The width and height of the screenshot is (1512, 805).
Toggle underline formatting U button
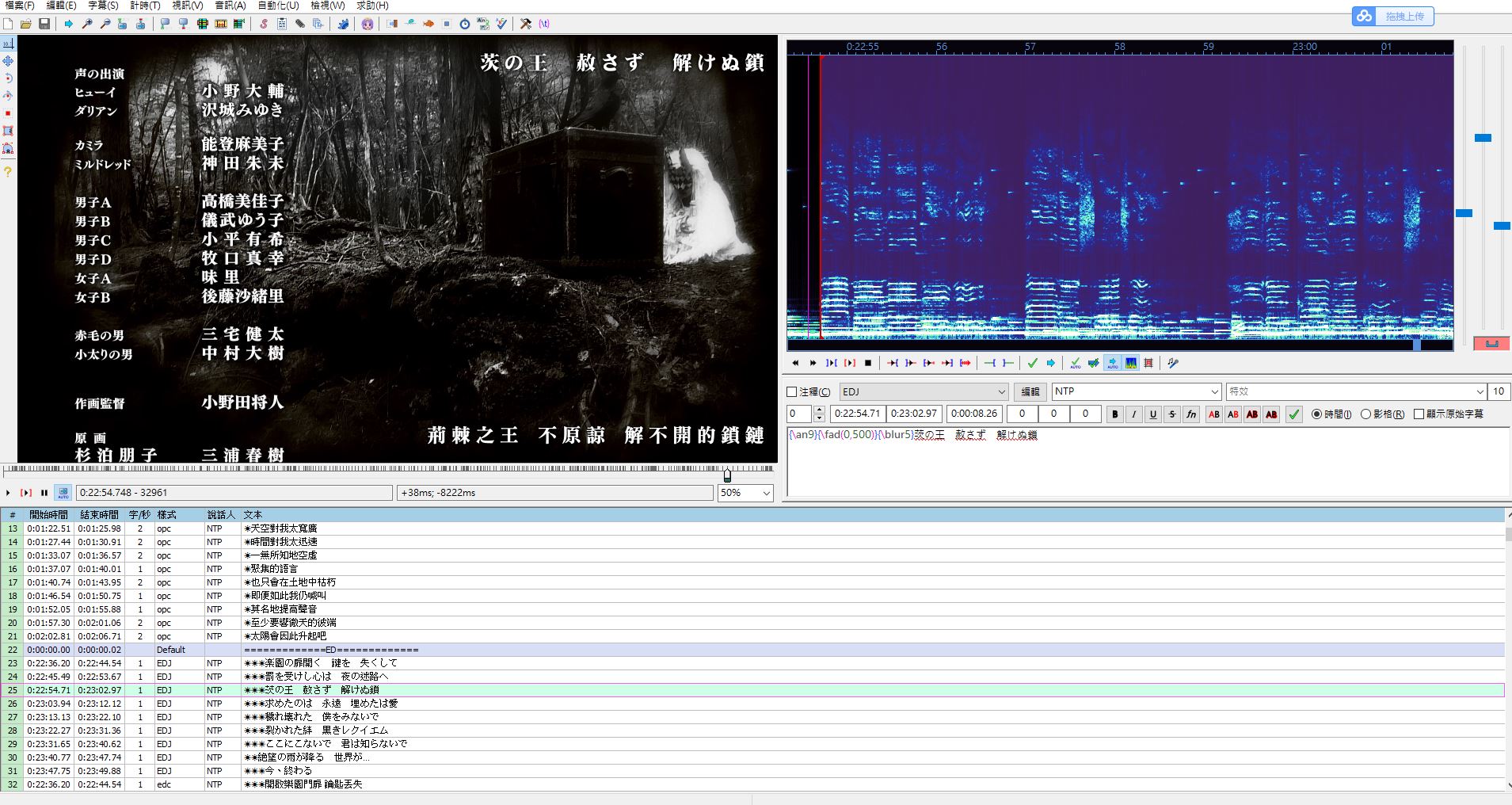1153,414
